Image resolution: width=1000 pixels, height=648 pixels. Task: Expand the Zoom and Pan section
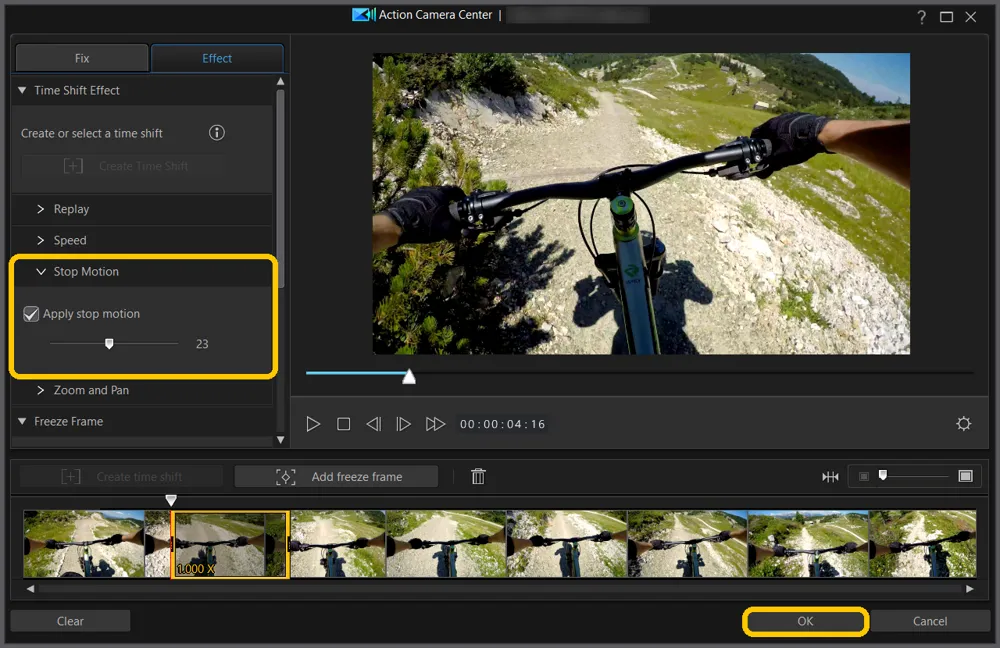pos(41,390)
